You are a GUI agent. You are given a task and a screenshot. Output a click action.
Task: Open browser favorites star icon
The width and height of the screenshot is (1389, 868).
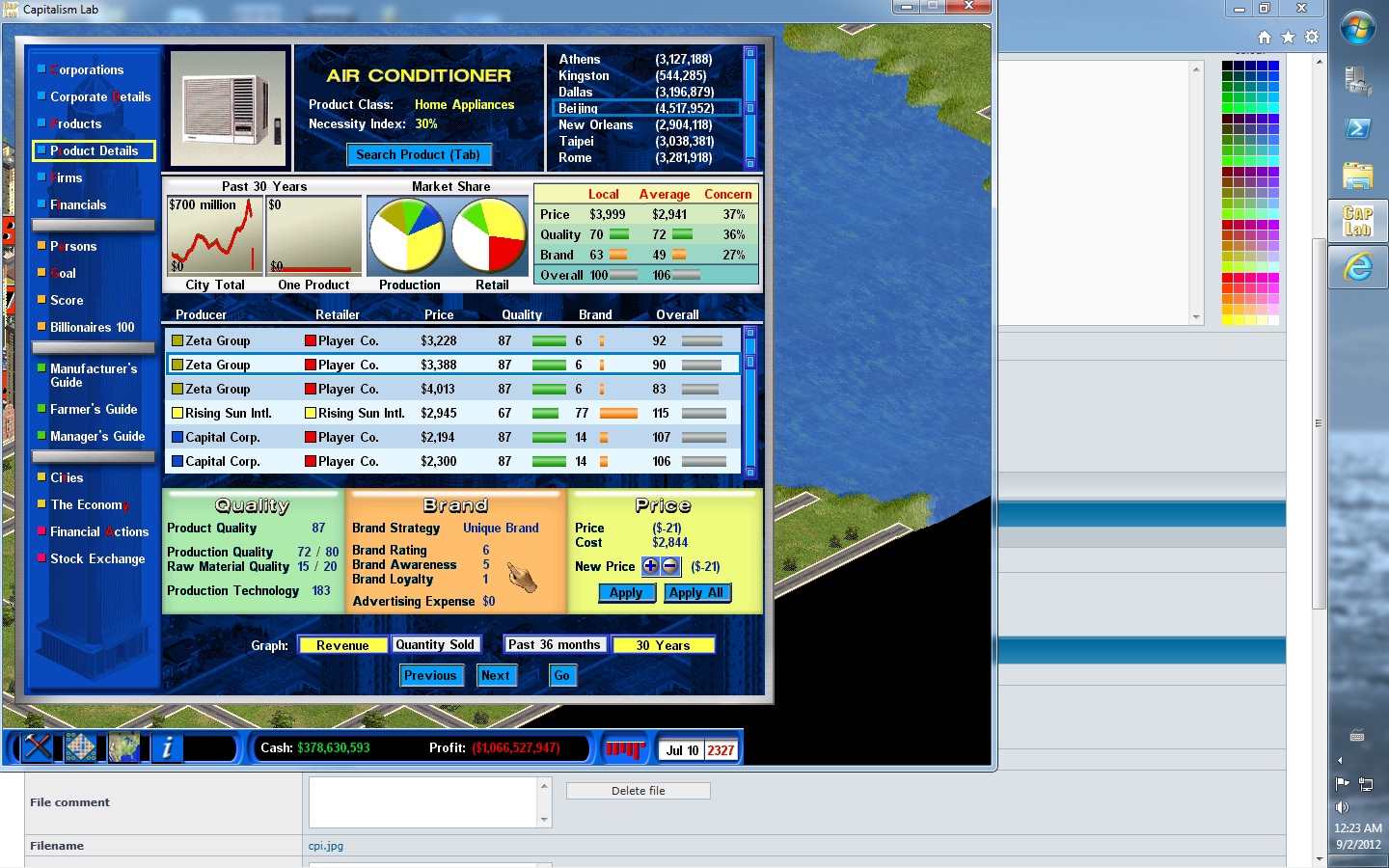tap(1288, 37)
